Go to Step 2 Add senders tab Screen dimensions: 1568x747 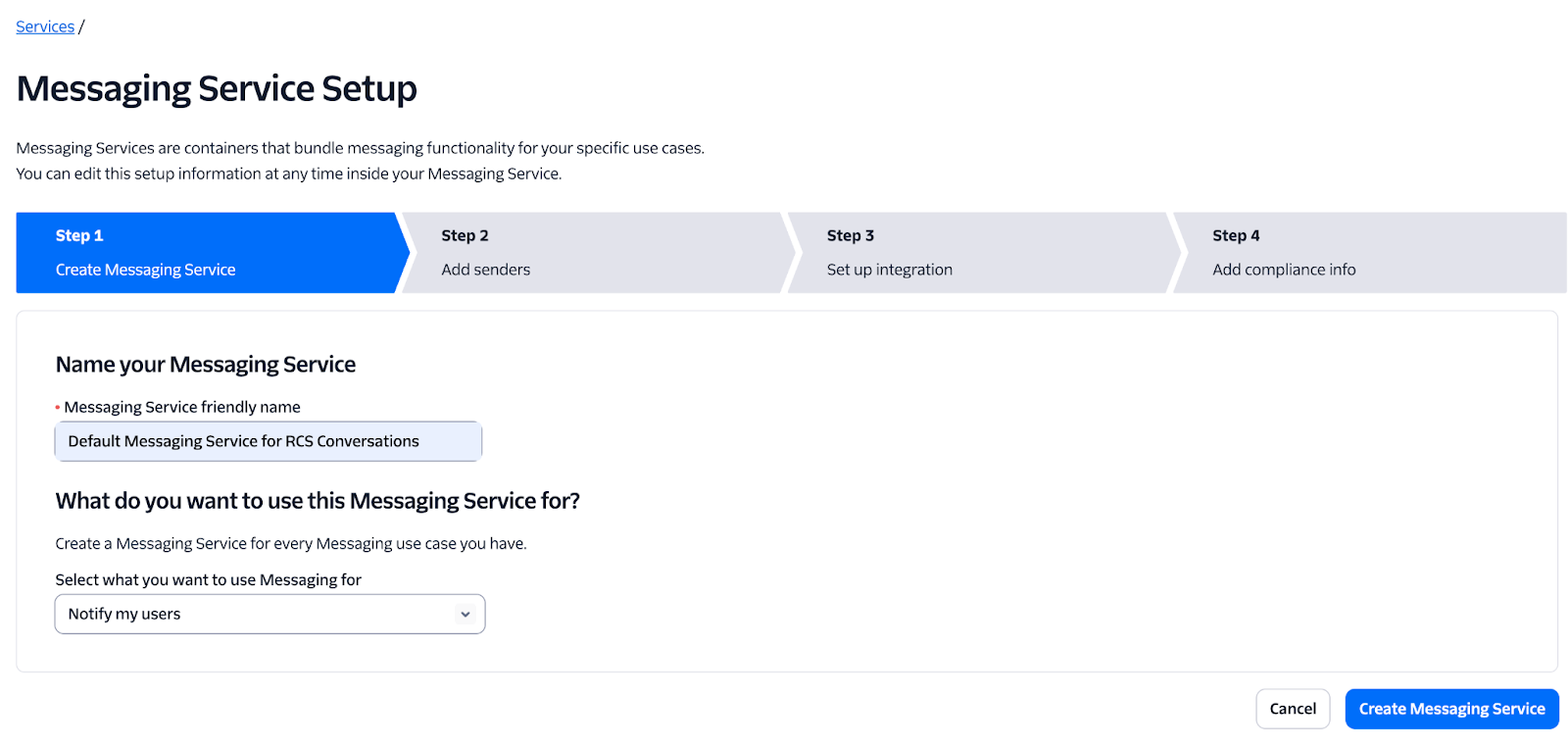[593, 253]
